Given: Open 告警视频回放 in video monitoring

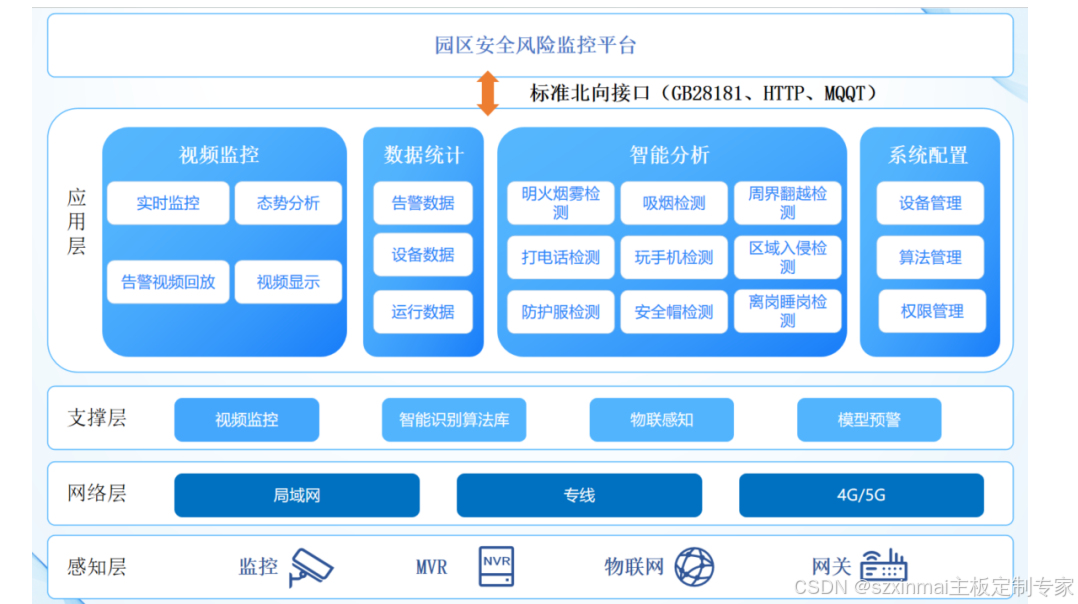Looking at the screenshot, I should pos(168,282).
